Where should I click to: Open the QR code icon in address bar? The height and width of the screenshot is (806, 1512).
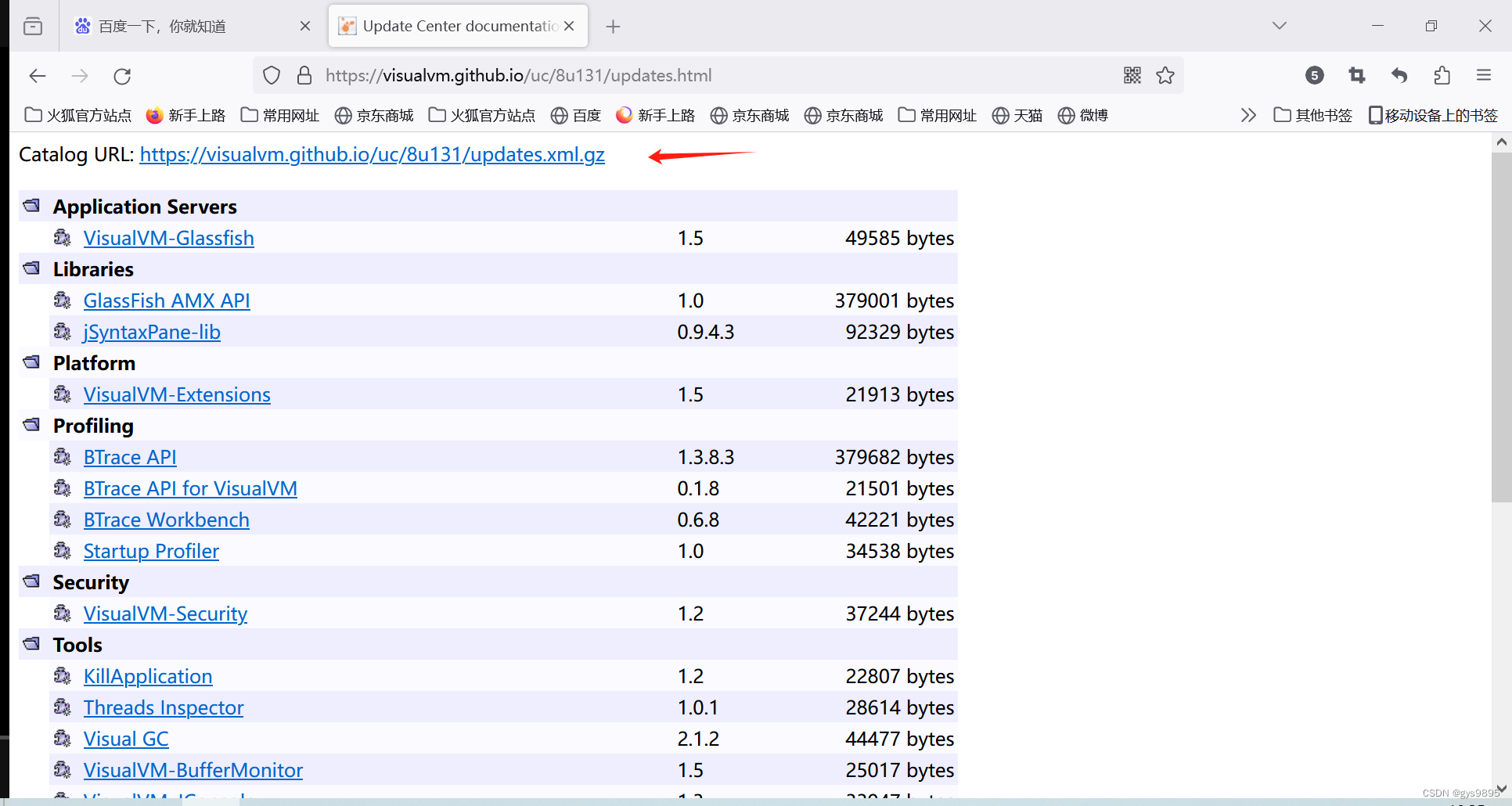pyautogui.click(x=1132, y=75)
